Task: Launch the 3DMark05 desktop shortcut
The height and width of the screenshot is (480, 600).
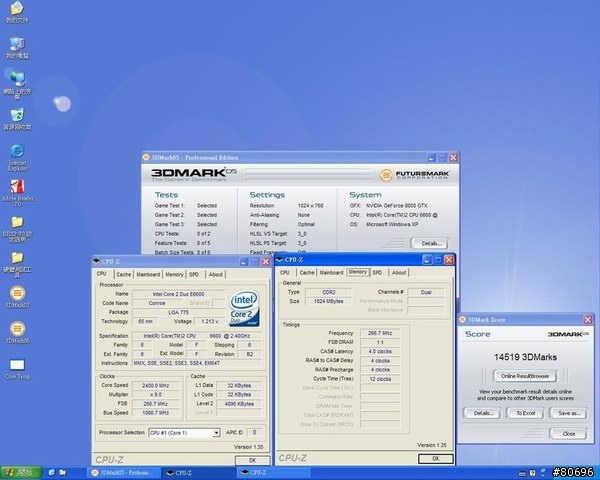Action: [x=17, y=297]
